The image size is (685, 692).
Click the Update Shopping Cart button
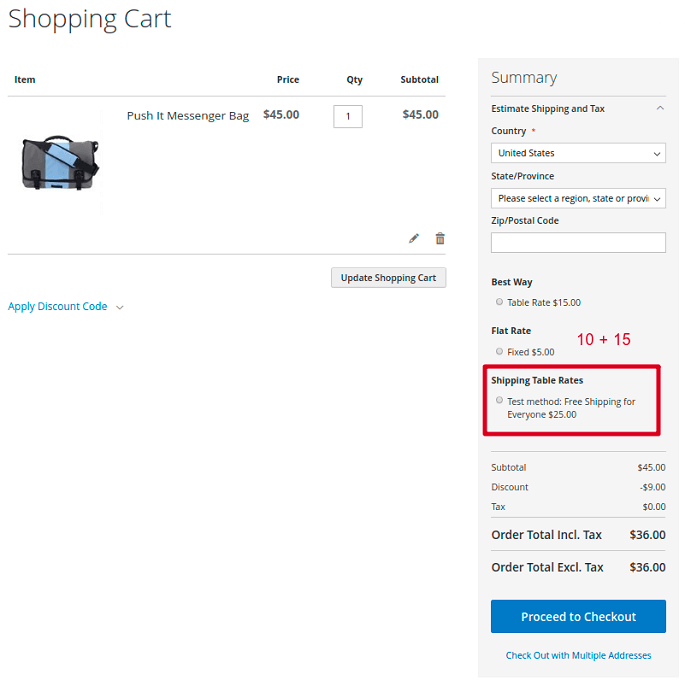pyautogui.click(x=388, y=277)
